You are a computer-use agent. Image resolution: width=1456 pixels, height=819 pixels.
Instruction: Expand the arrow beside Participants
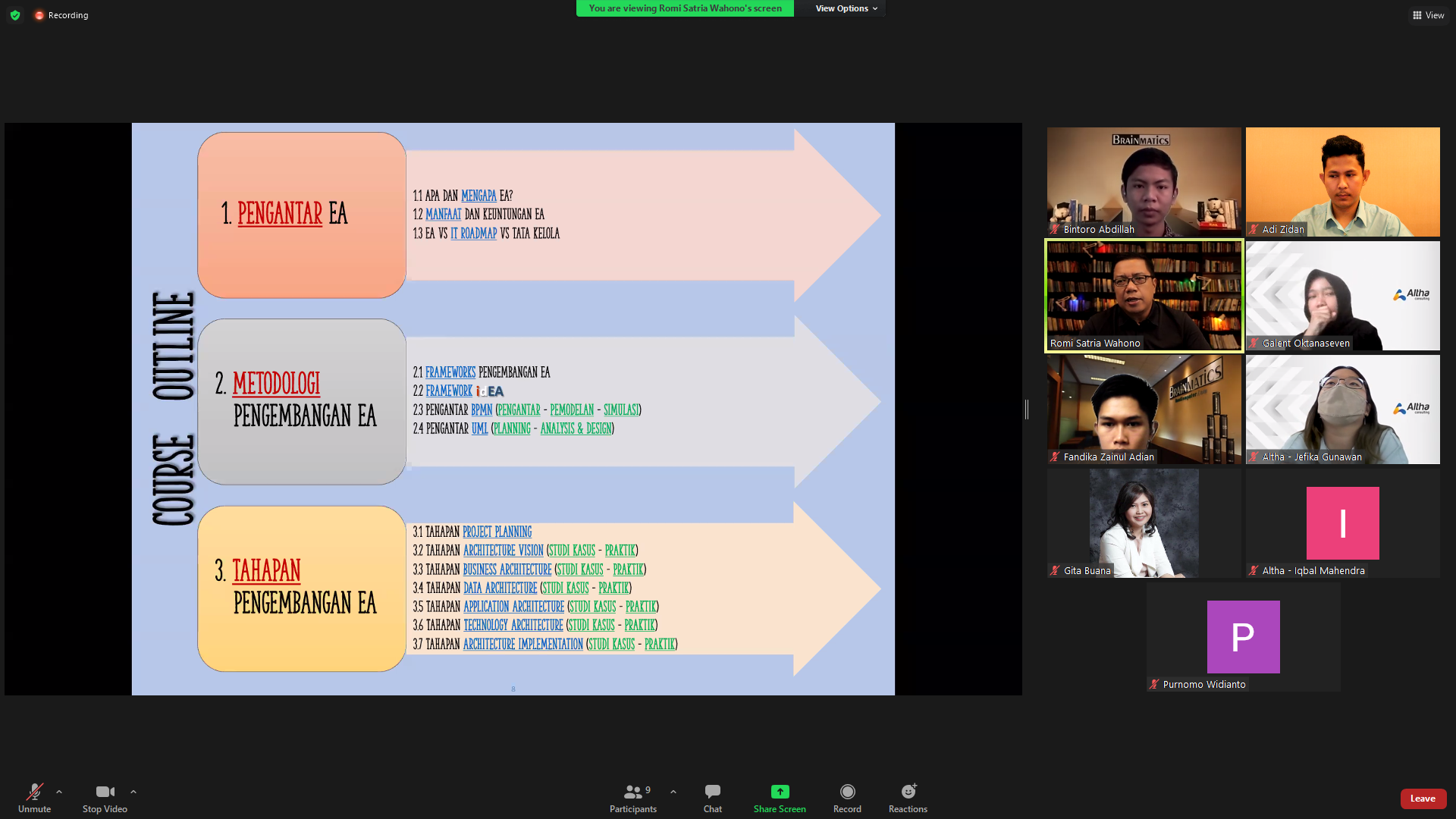pyautogui.click(x=673, y=792)
